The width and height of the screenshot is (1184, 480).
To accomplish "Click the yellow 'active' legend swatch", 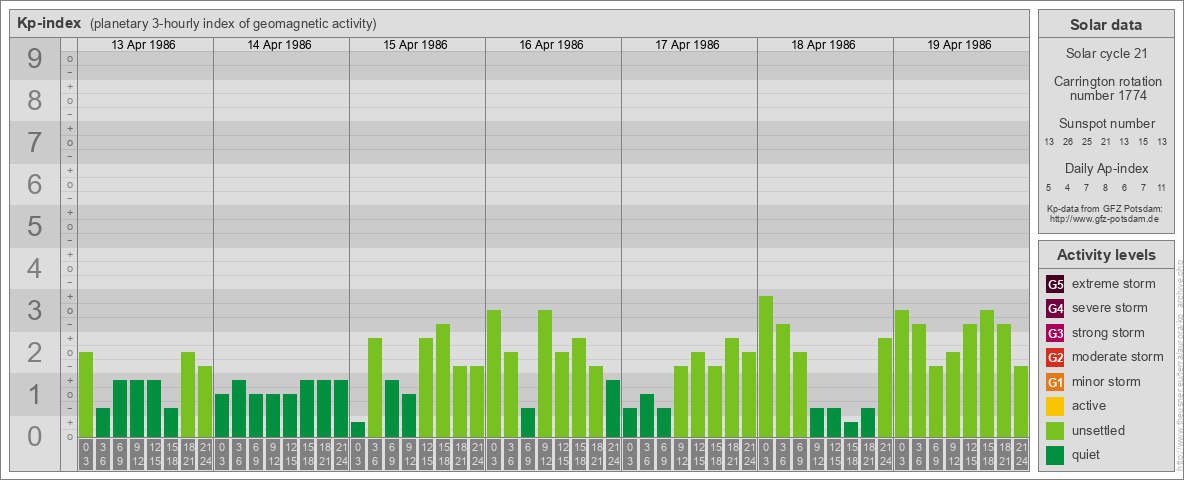I will (x=1055, y=406).
